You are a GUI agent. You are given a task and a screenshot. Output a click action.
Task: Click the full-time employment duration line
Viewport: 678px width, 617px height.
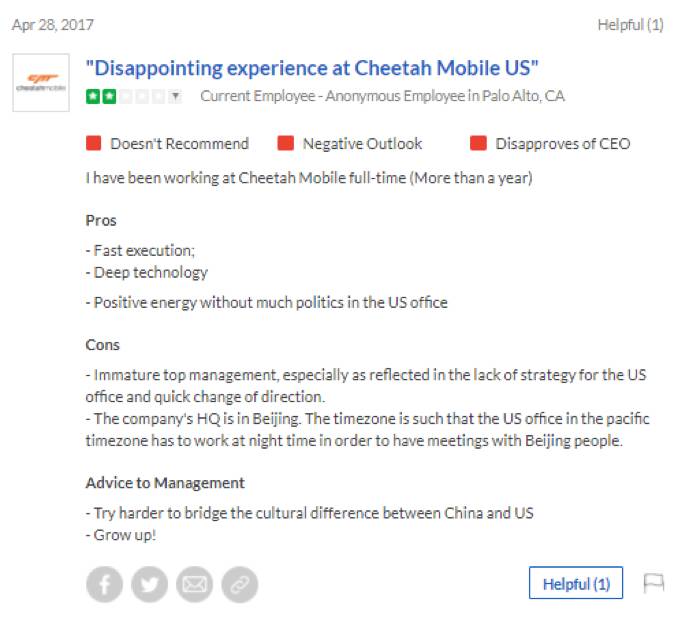coord(309,179)
